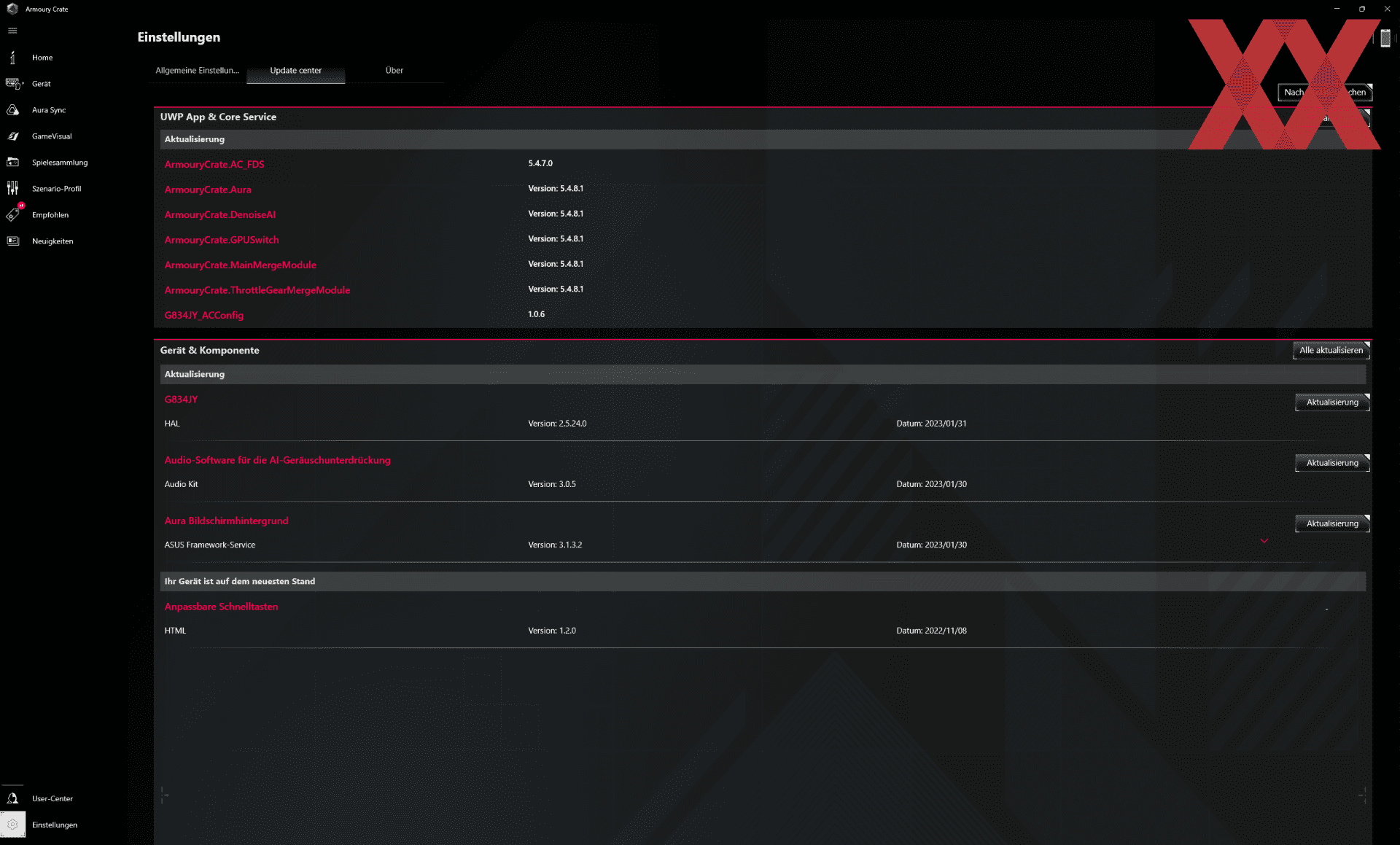The image size is (1400, 845).
Task: Click the UWP App & Core Service heading
Action: coord(218,117)
